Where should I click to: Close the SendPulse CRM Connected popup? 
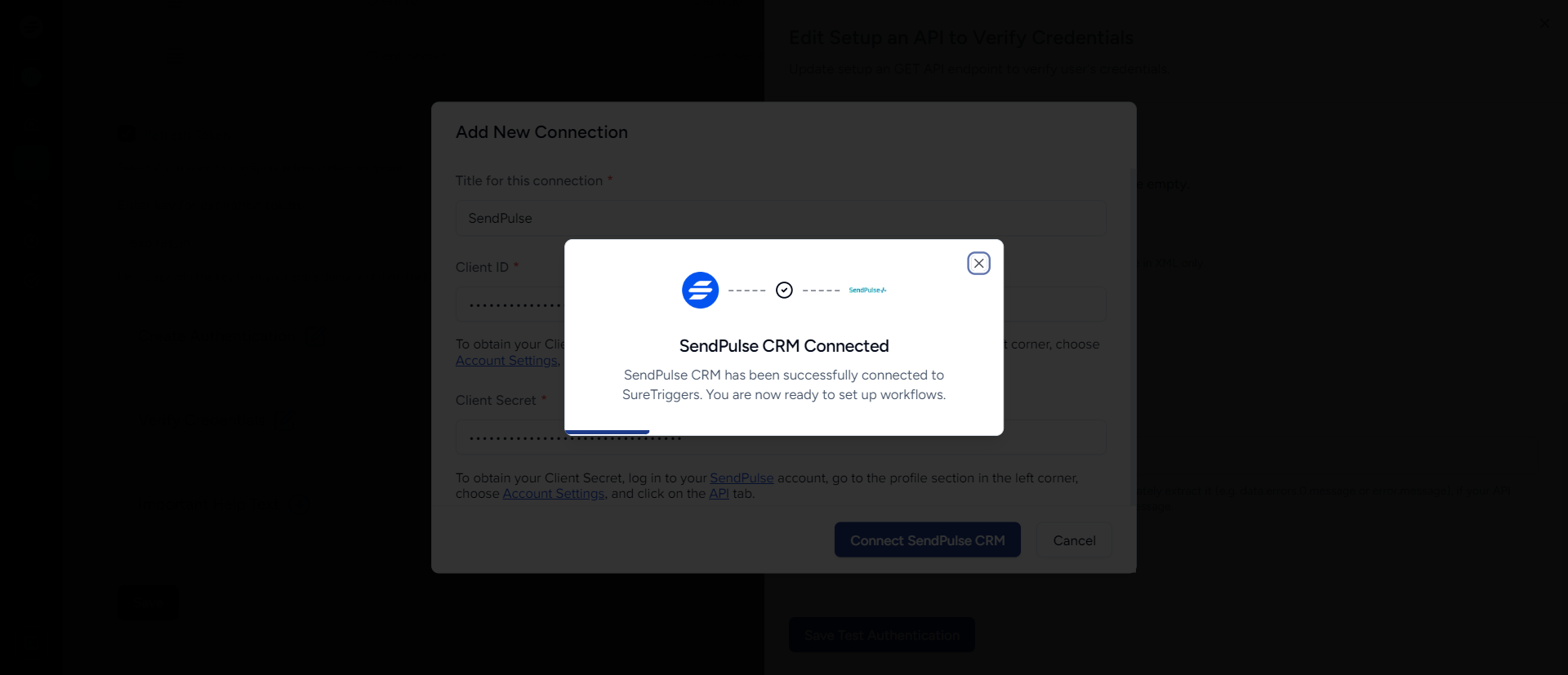point(978,264)
